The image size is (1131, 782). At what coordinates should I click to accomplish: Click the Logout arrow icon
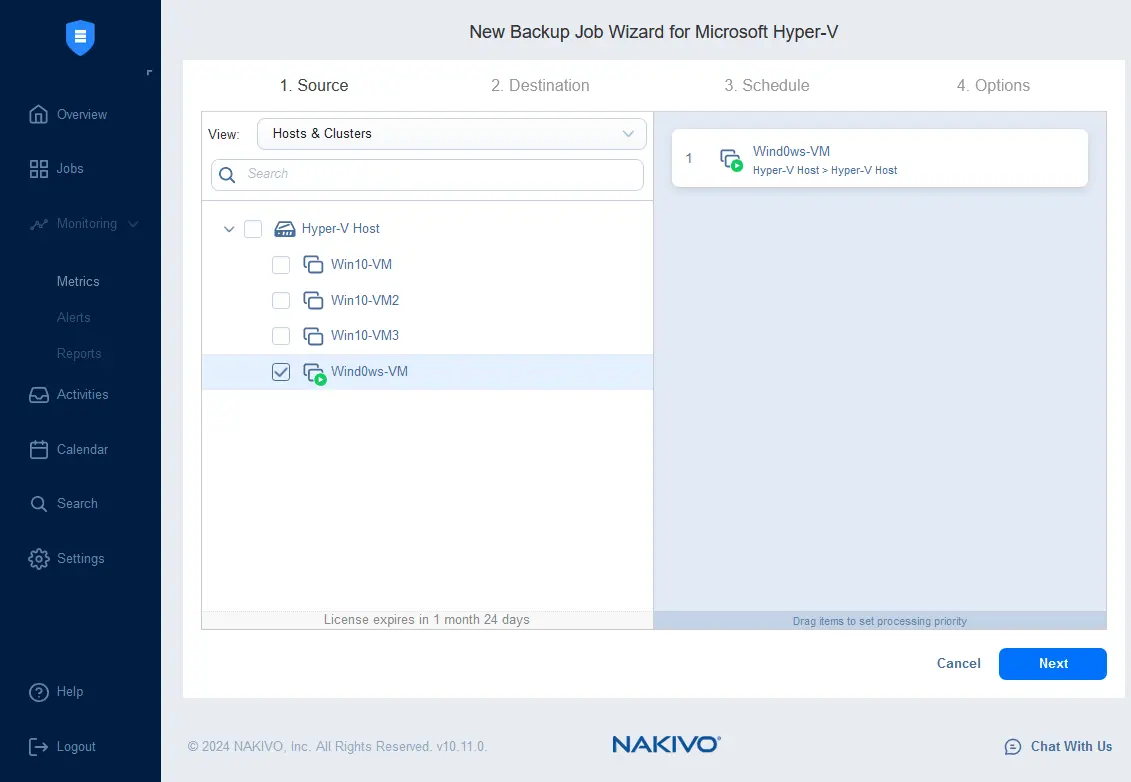[x=38, y=747]
